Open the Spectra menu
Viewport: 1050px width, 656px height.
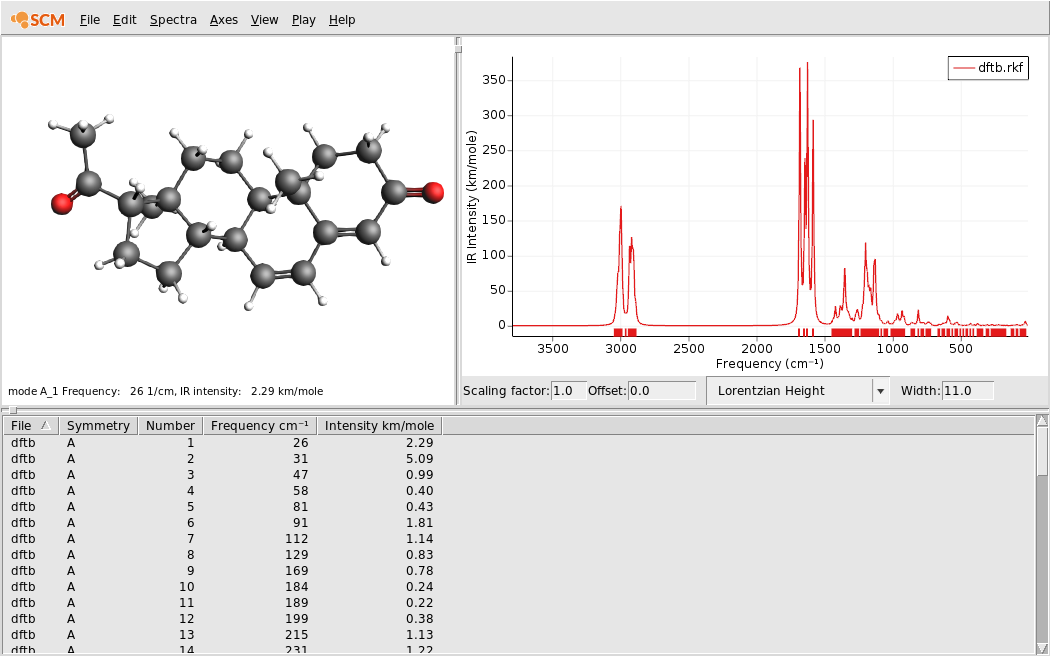point(173,20)
